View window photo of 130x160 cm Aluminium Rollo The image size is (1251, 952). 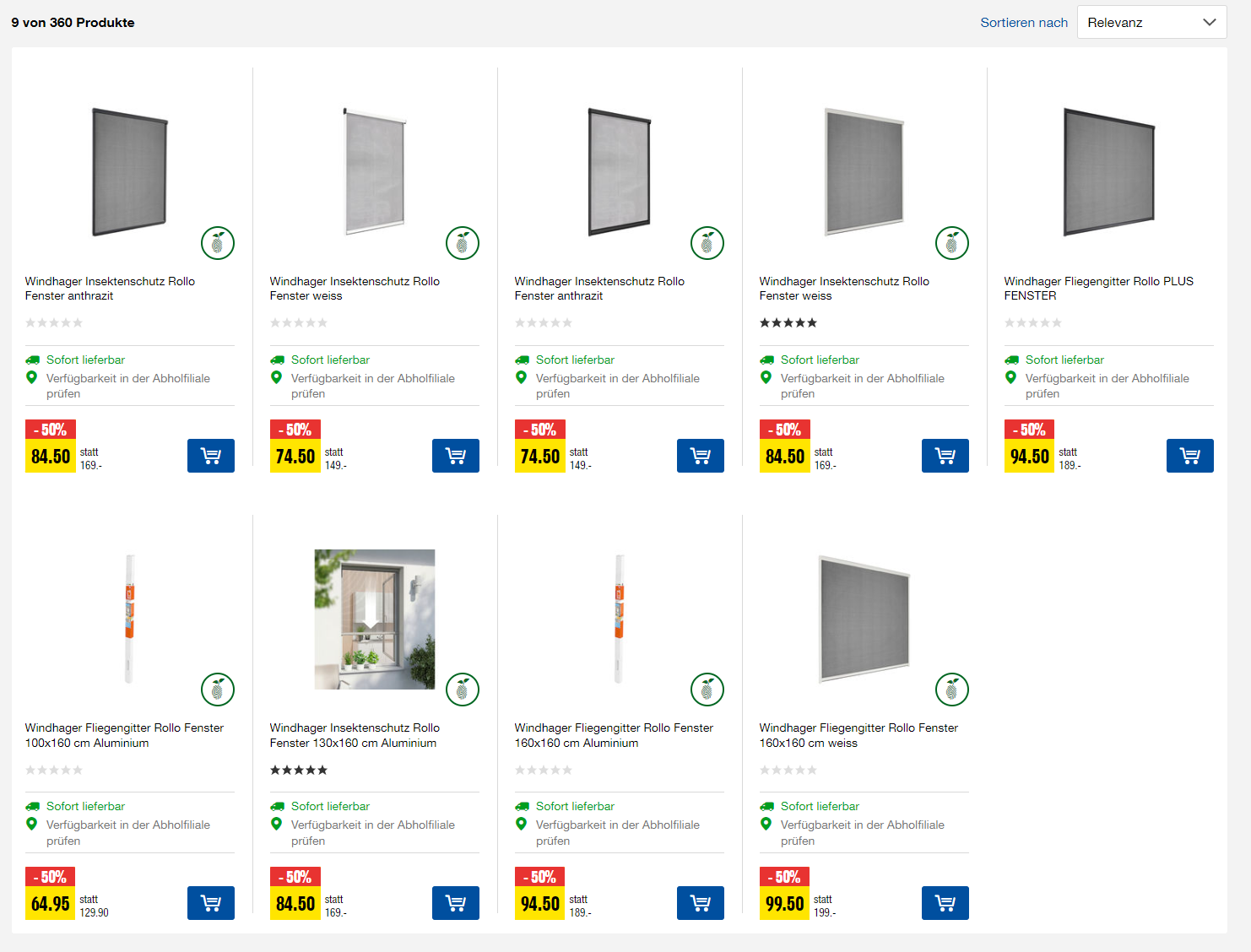point(375,619)
